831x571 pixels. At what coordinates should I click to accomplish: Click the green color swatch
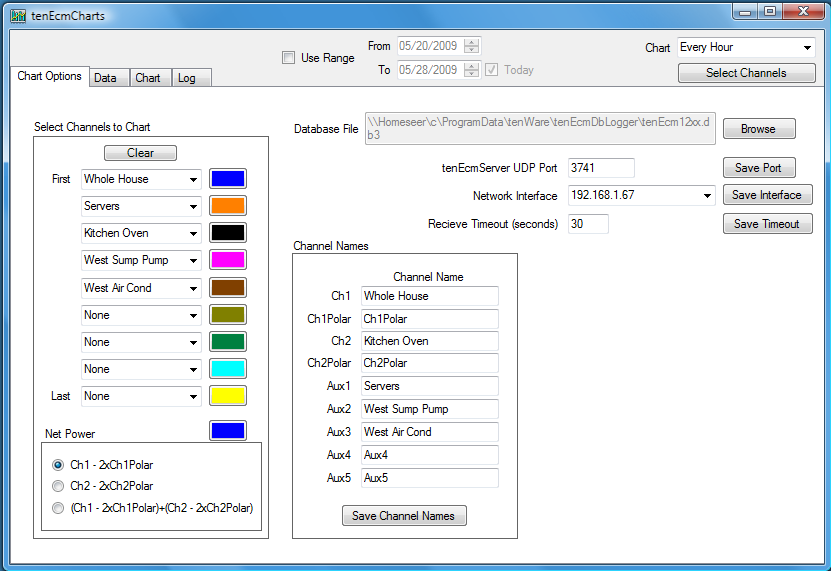[x=228, y=342]
